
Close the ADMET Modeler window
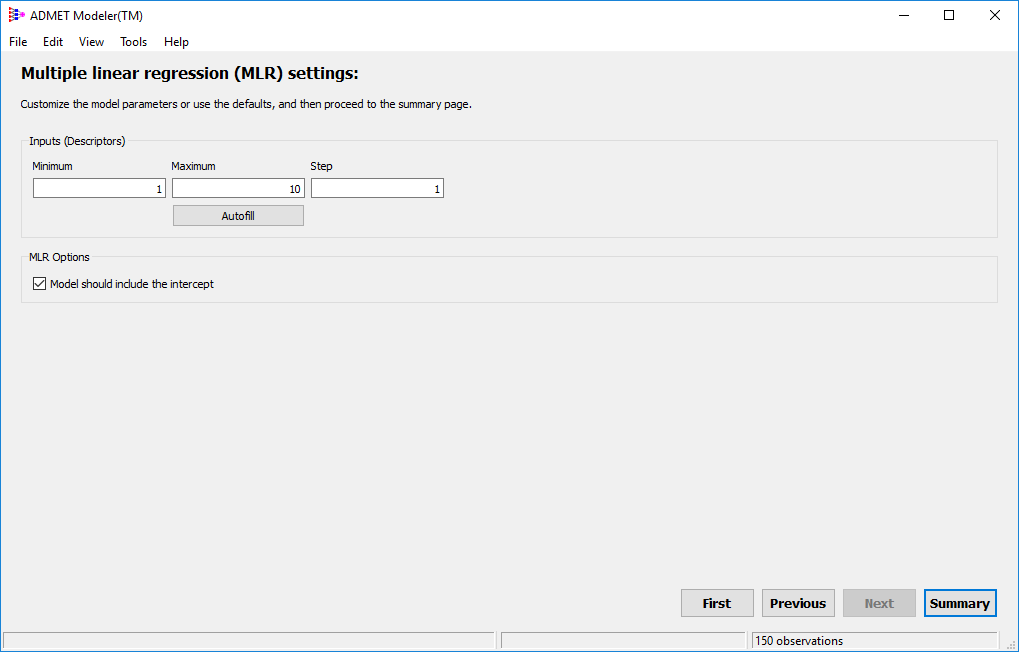click(x=994, y=15)
